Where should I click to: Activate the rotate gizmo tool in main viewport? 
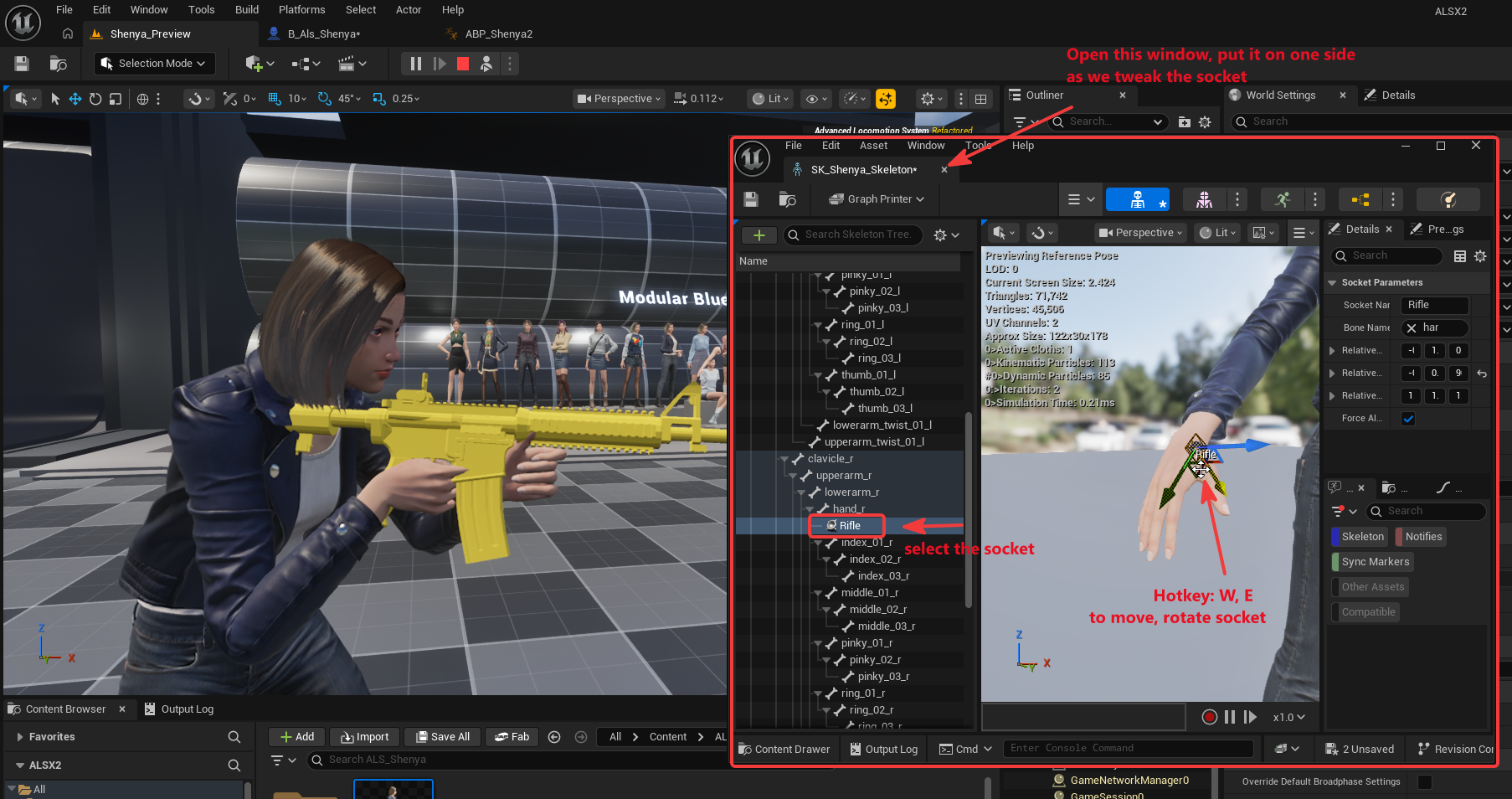pyautogui.click(x=95, y=99)
